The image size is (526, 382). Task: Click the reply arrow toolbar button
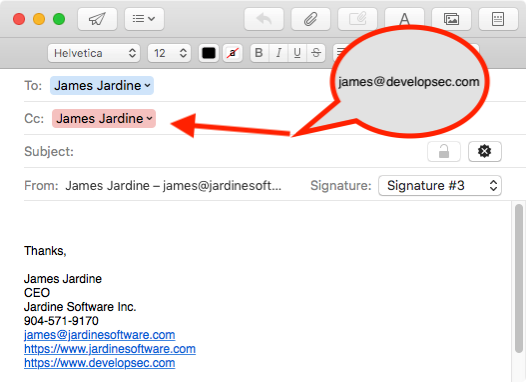click(x=264, y=19)
